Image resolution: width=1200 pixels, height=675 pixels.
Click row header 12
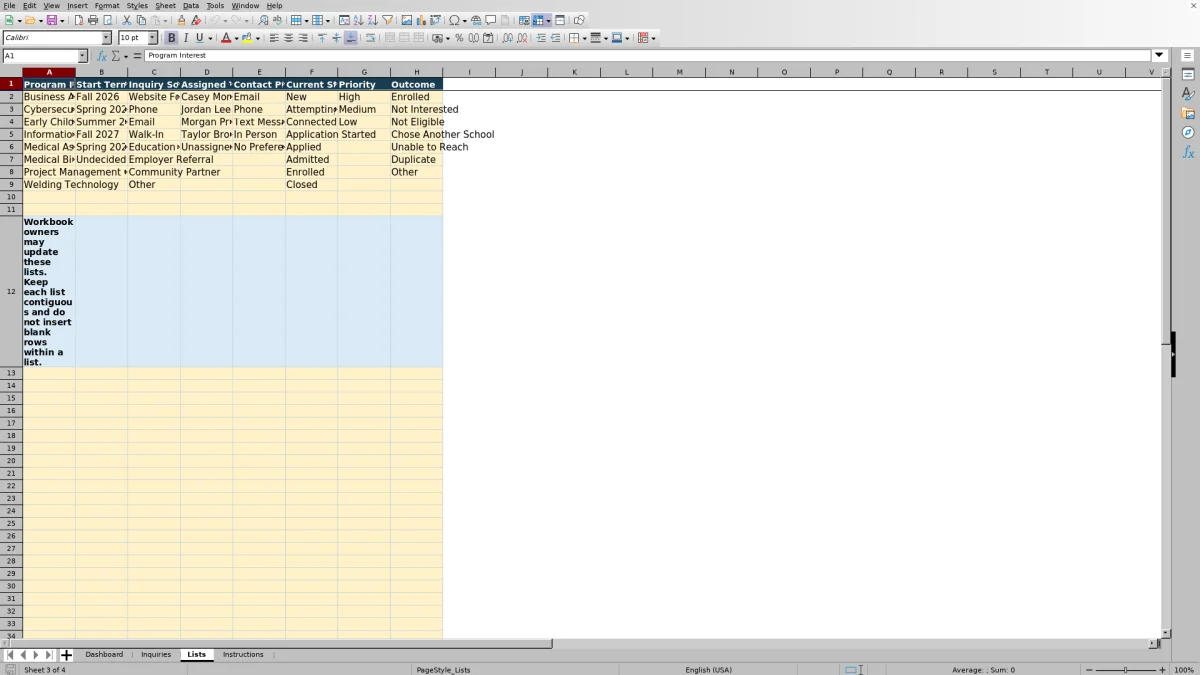tap(11, 292)
